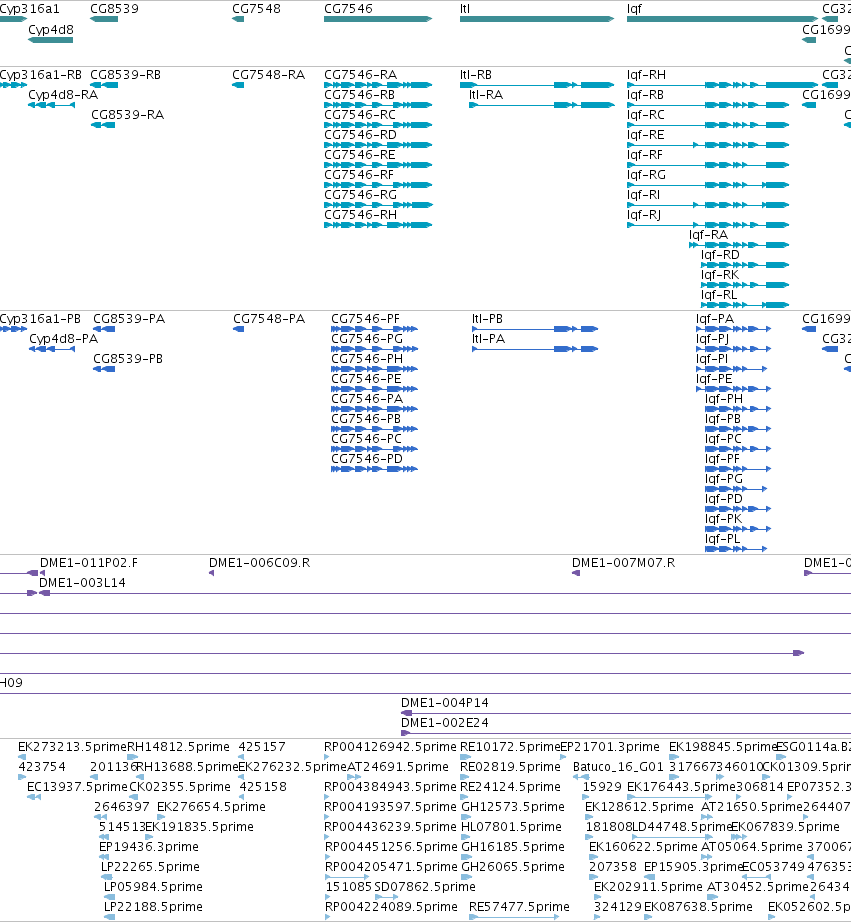The width and height of the screenshot is (851, 922).
Task: Click the ltl-RB transcript label
Action: 476,75
